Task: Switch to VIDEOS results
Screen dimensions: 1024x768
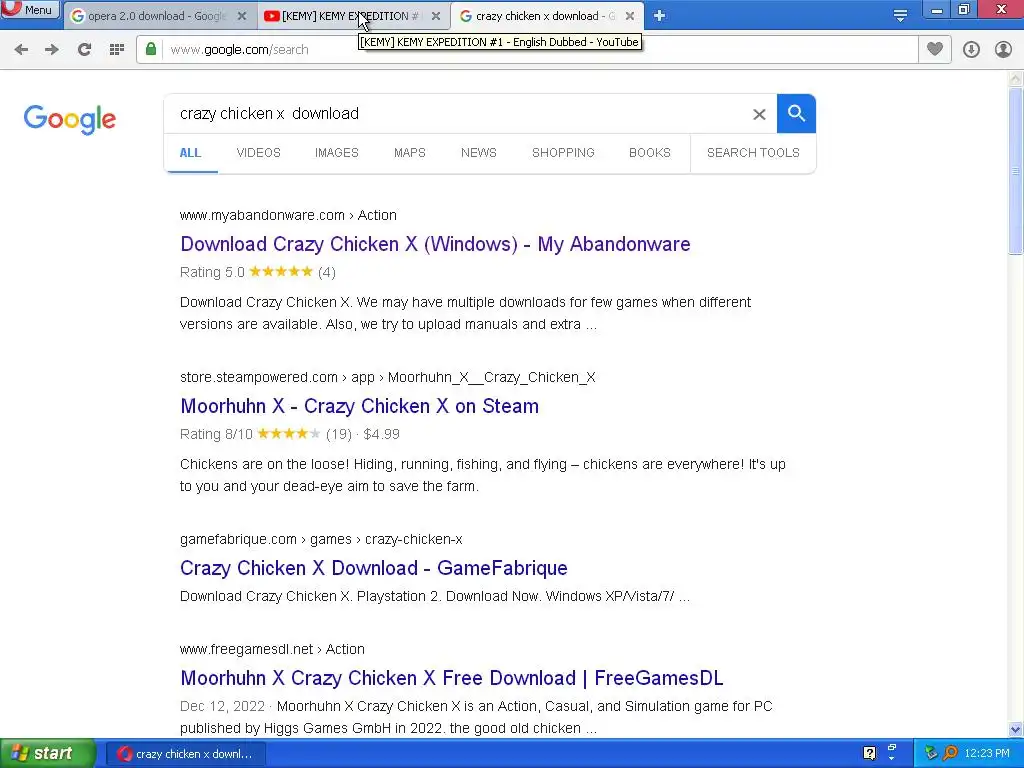Action: (259, 153)
